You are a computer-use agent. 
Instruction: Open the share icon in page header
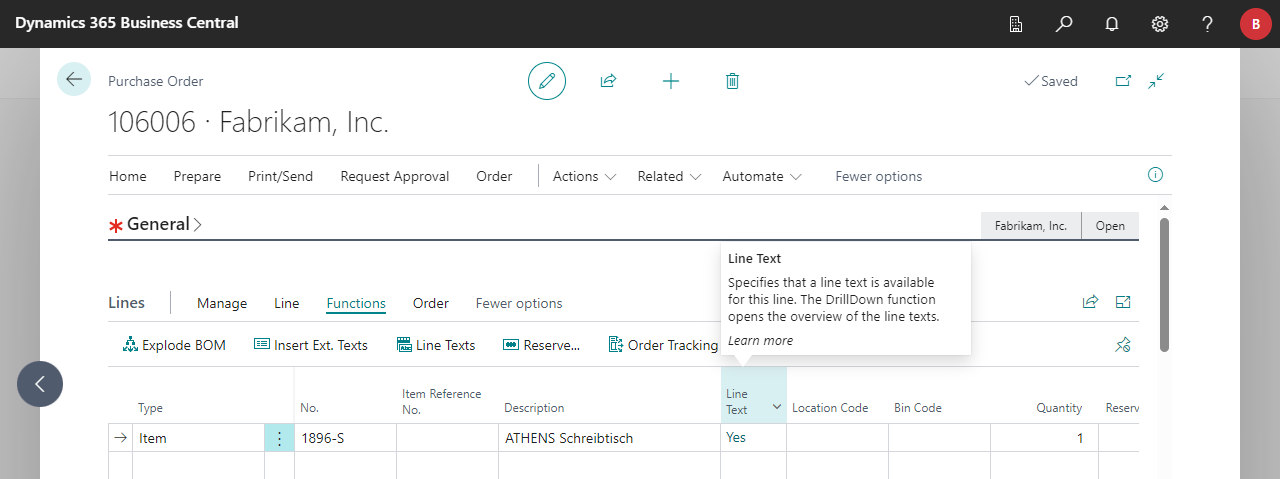608,81
